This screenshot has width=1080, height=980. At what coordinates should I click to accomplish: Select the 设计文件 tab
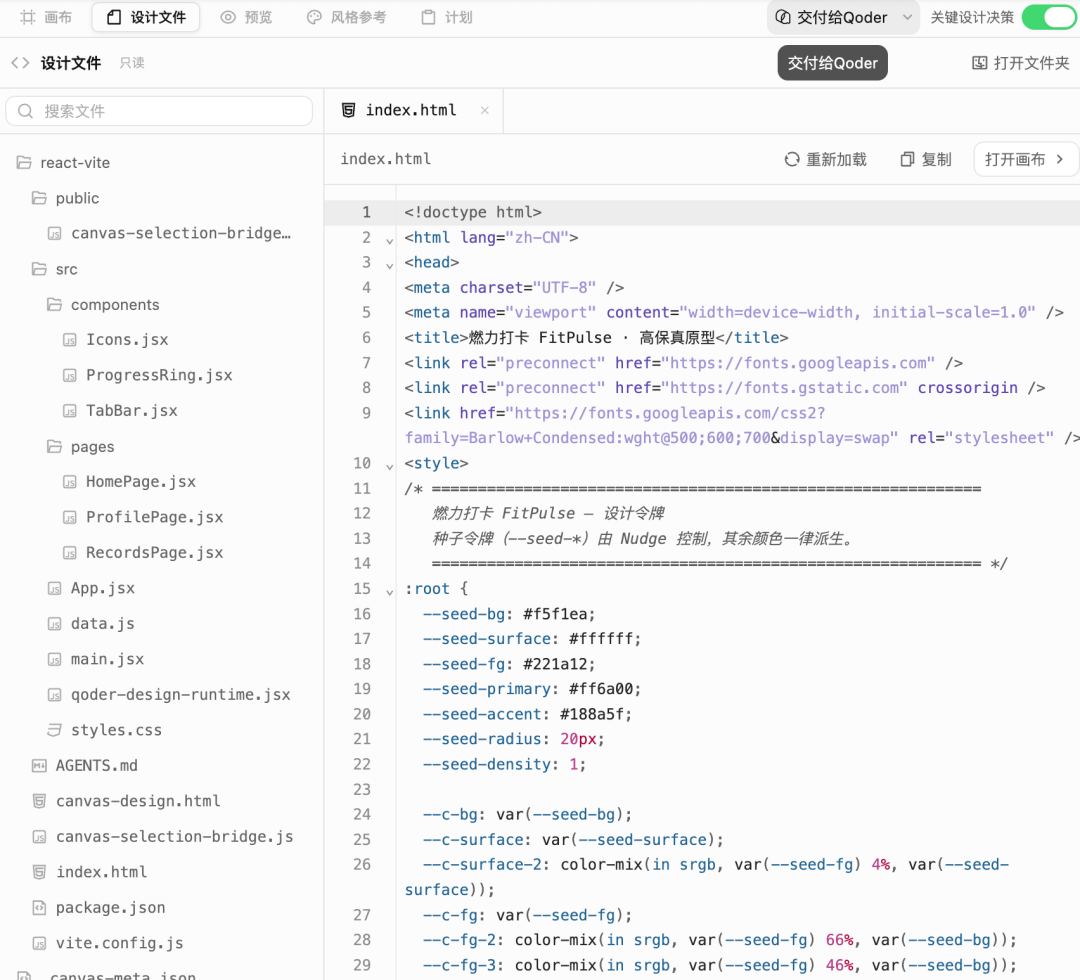click(x=146, y=17)
